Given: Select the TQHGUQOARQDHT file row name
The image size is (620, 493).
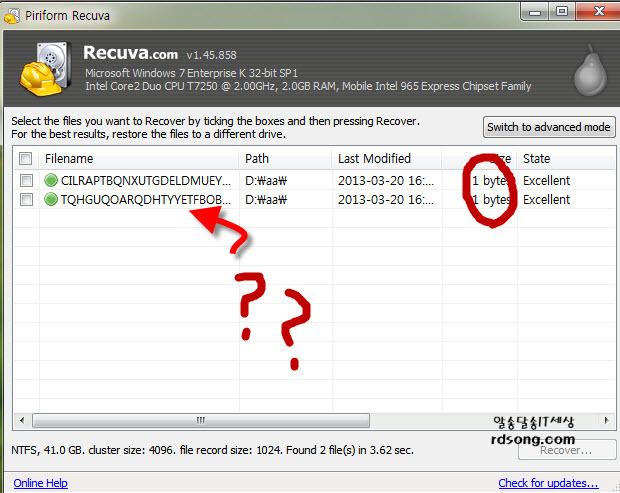Looking at the screenshot, I should (145, 200).
